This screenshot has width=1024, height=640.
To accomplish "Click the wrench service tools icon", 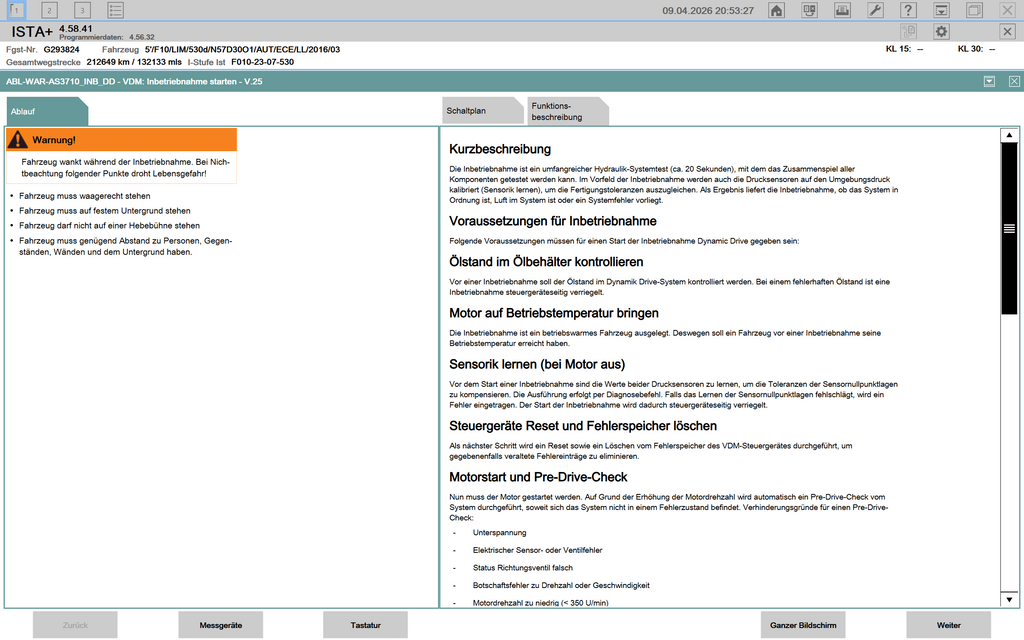I will (874, 10).
